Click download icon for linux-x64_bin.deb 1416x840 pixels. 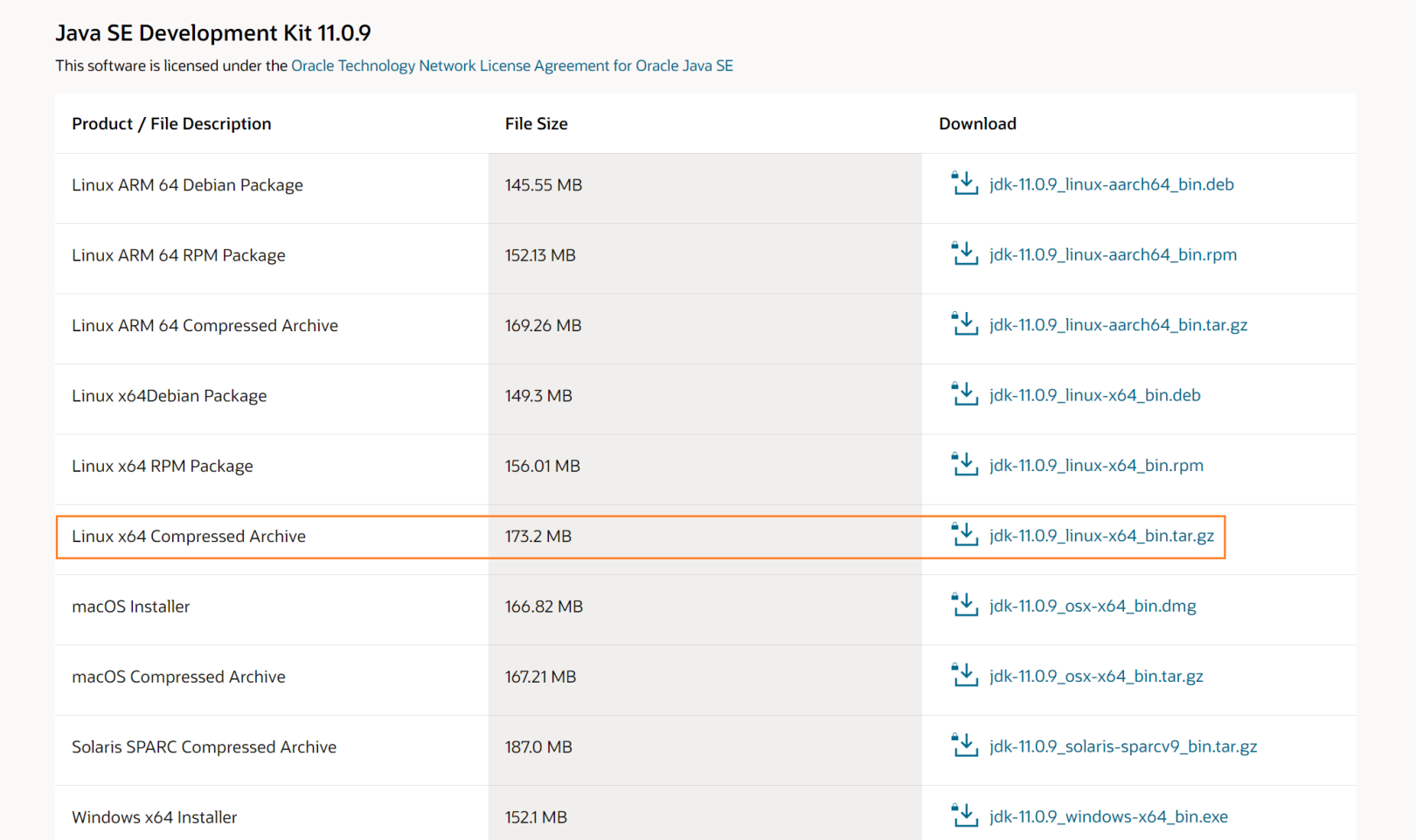pyautogui.click(x=964, y=394)
